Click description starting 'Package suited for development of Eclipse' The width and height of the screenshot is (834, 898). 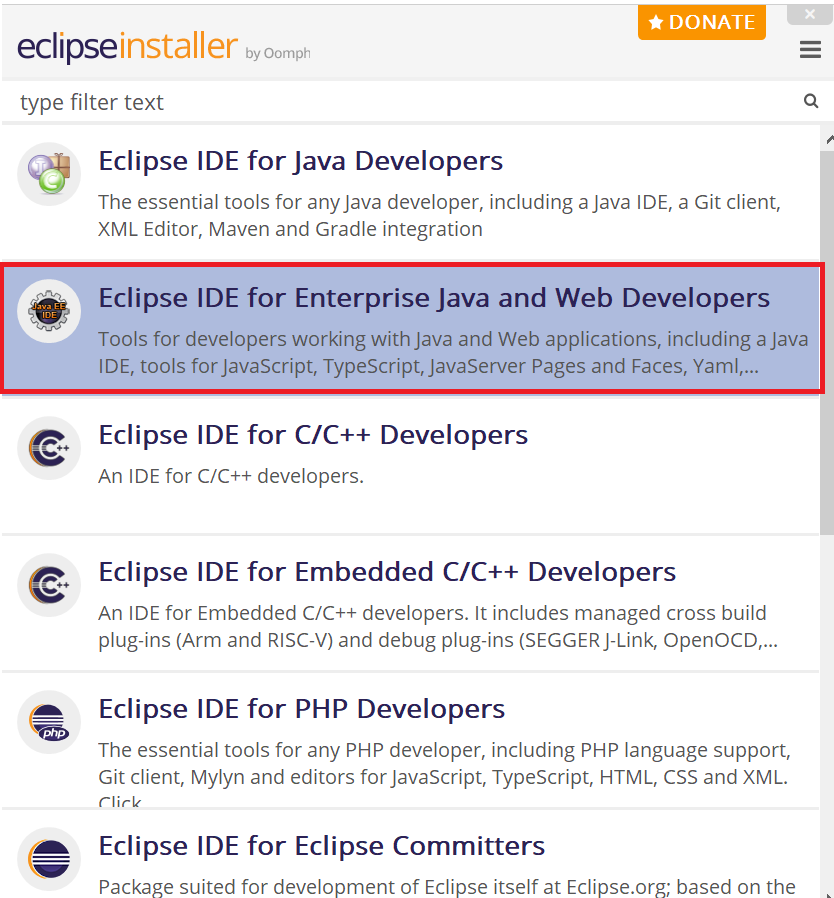point(447,887)
